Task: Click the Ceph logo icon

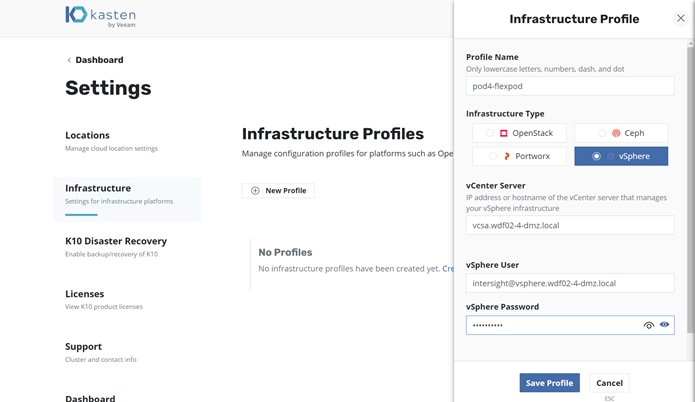Action: click(x=616, y=133)
